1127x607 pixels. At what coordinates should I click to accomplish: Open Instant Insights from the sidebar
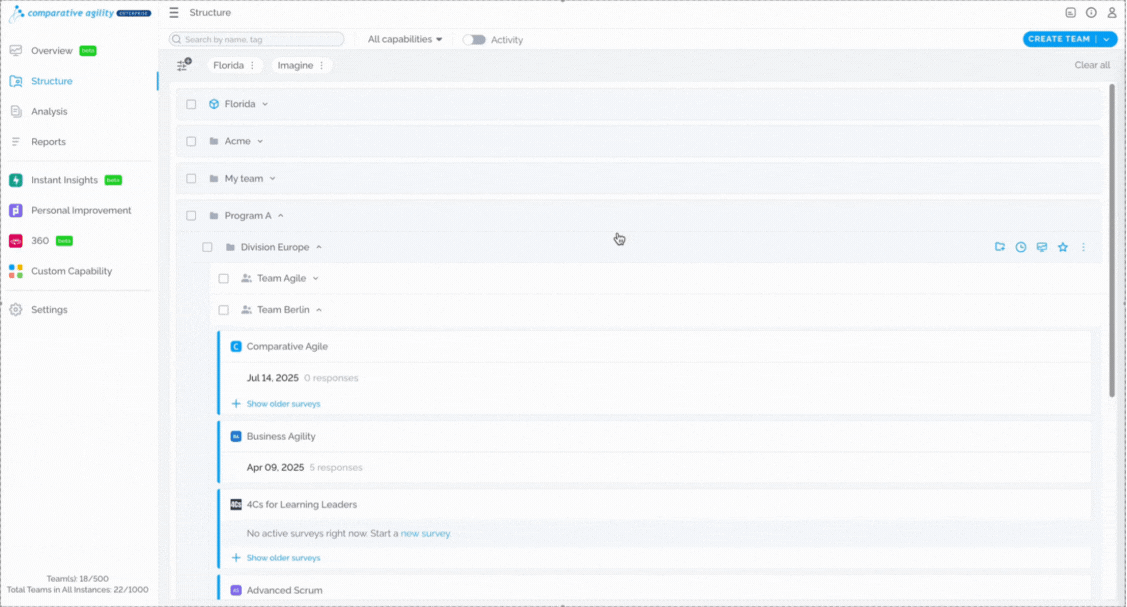coord(64,180)
